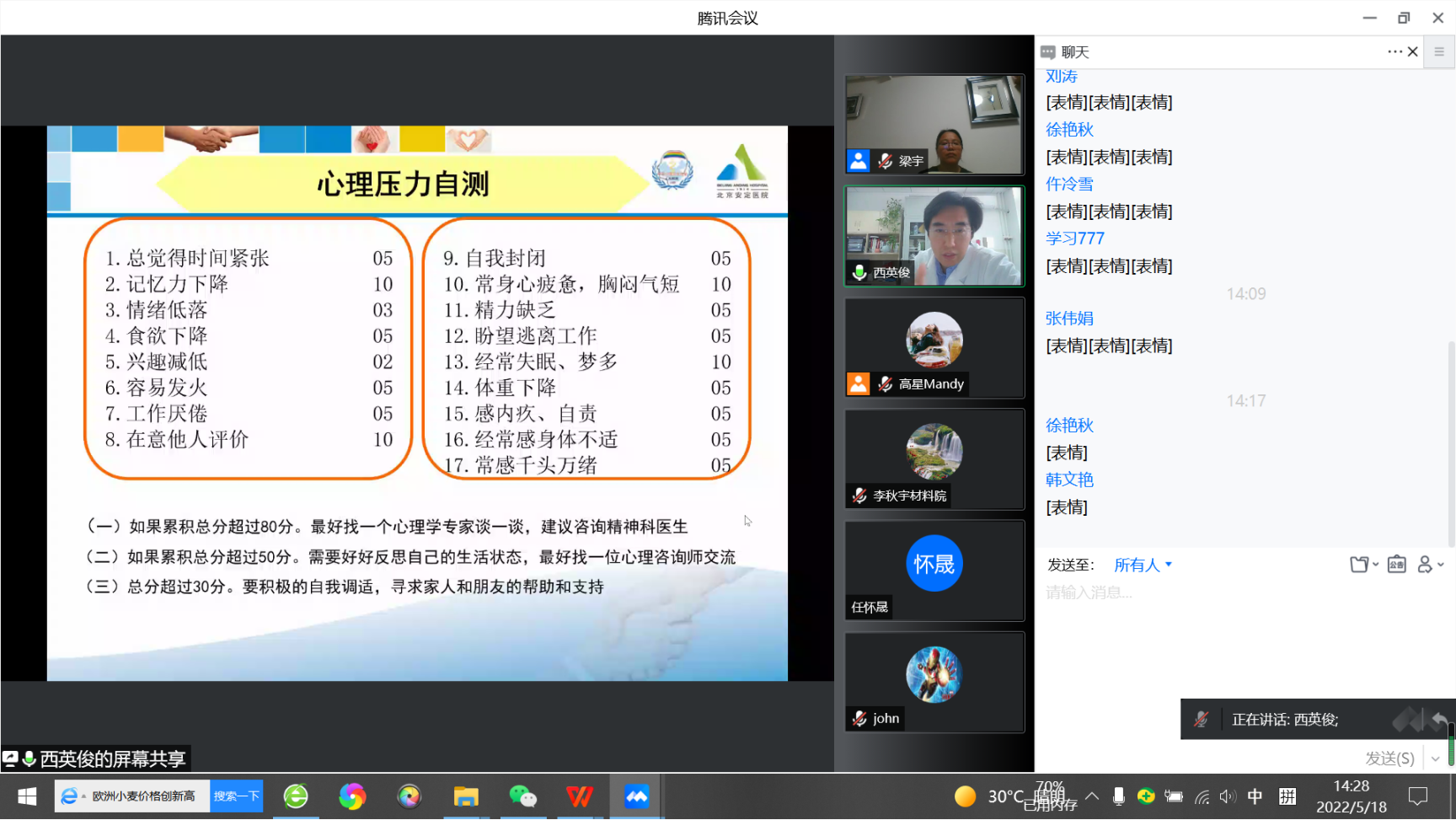This screenshot has width=1456, height=820.
Task: Click the muted mic icon beside 高星Mandy
Action: point(885,384)
